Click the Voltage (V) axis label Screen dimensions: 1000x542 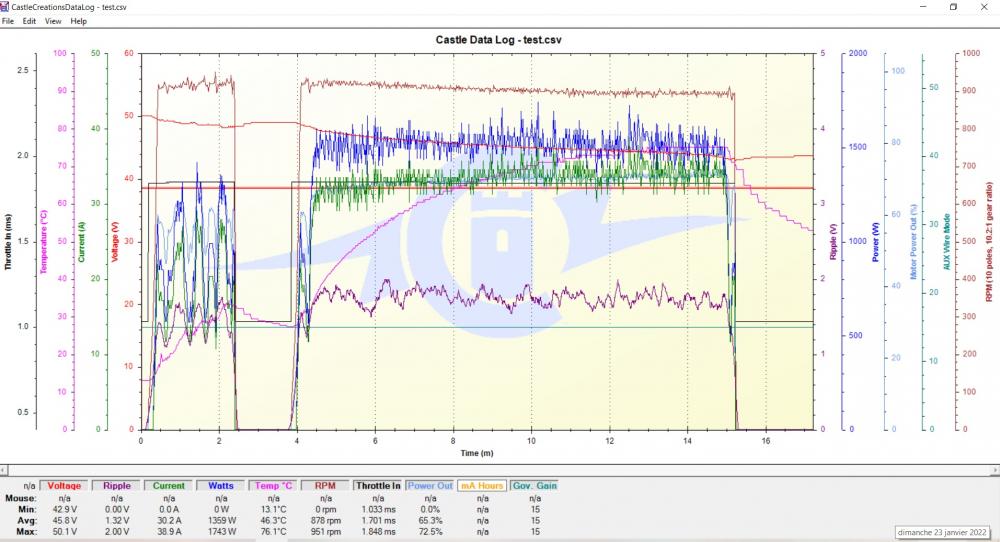115,242
